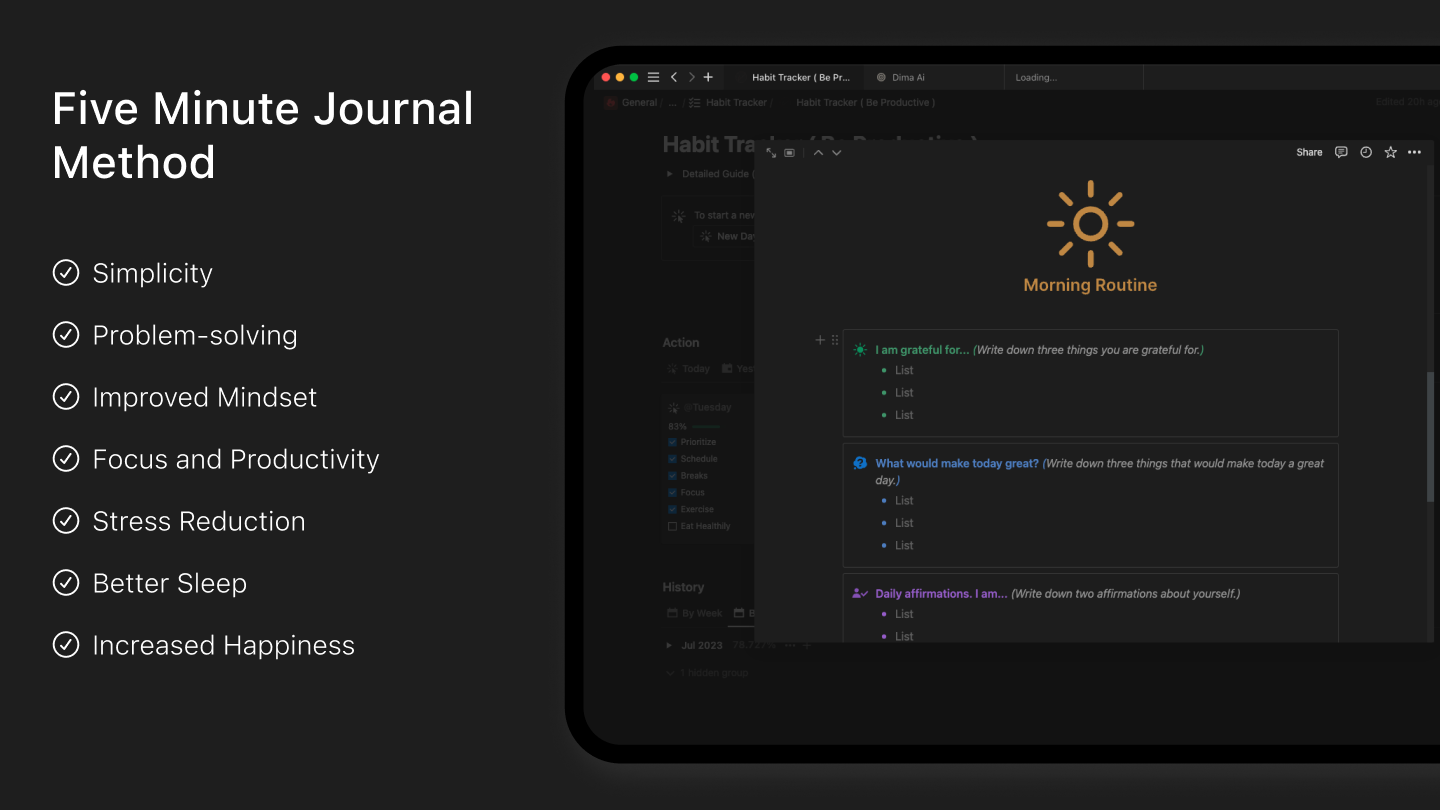This screenshot has width=1440, height=810.
Task: Uncheck the Schedule checkbox
Action: tap(672, 459)
